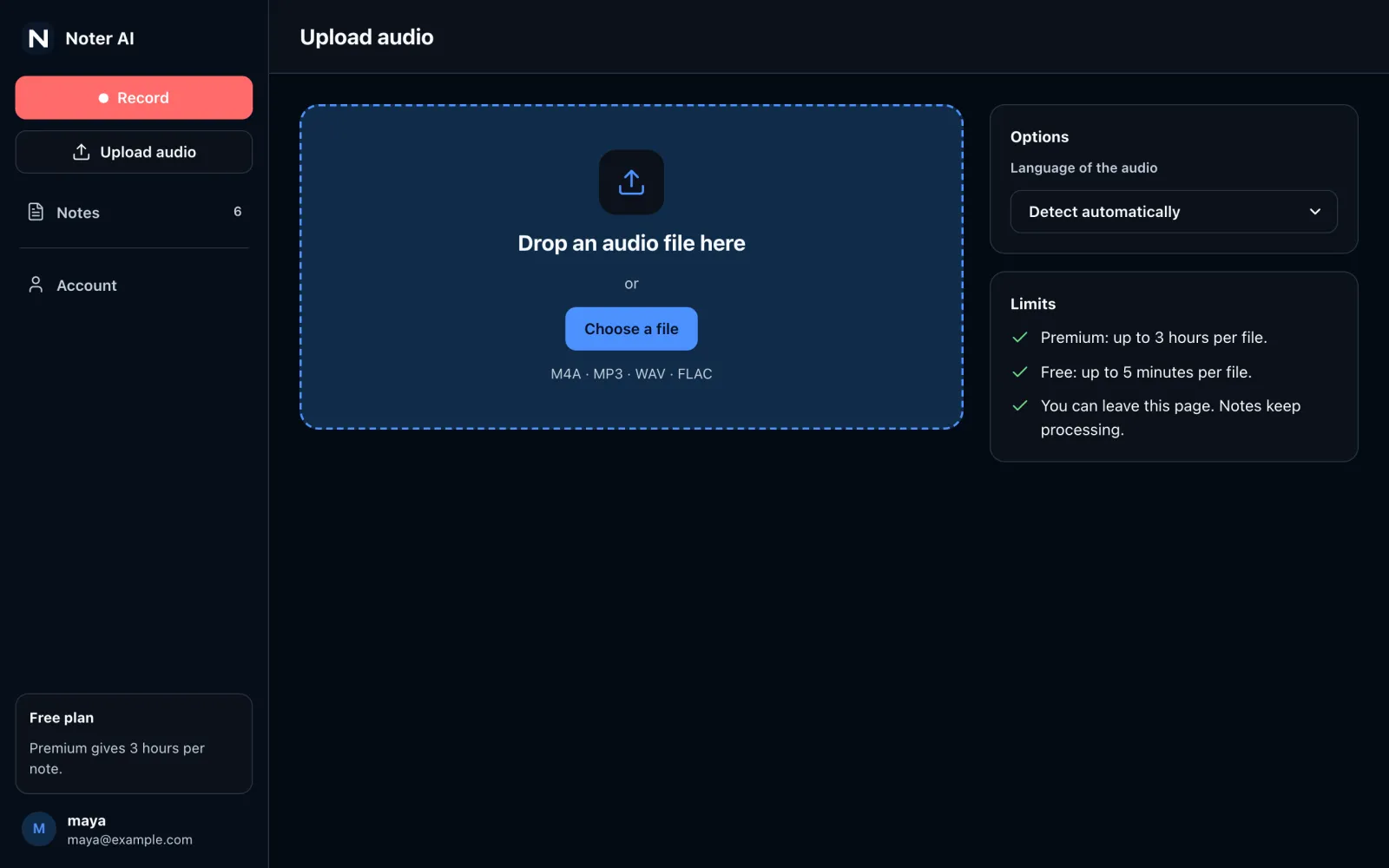
Task: Click the notes count badge 6
Action: pyautogui.click(x=237, y=212)
